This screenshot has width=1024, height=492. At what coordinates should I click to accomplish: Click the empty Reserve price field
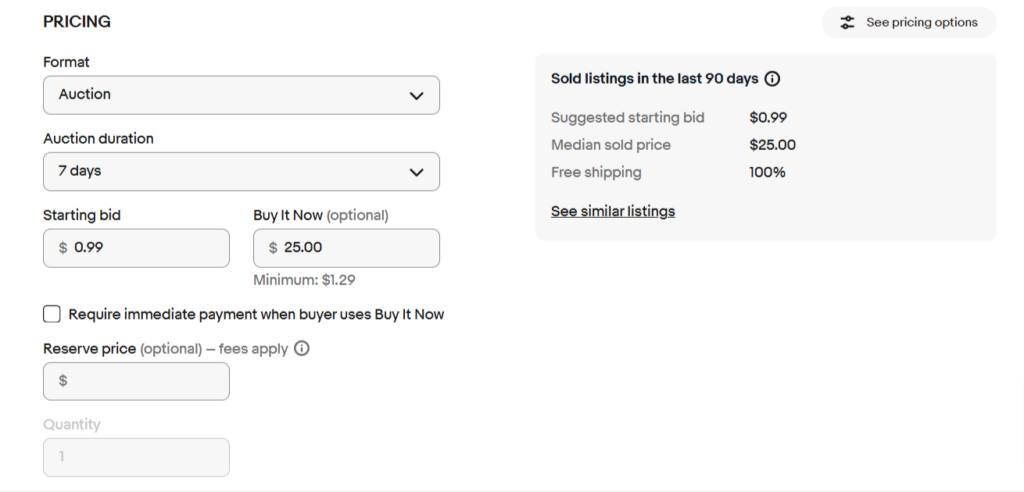(x=136, y=381)
